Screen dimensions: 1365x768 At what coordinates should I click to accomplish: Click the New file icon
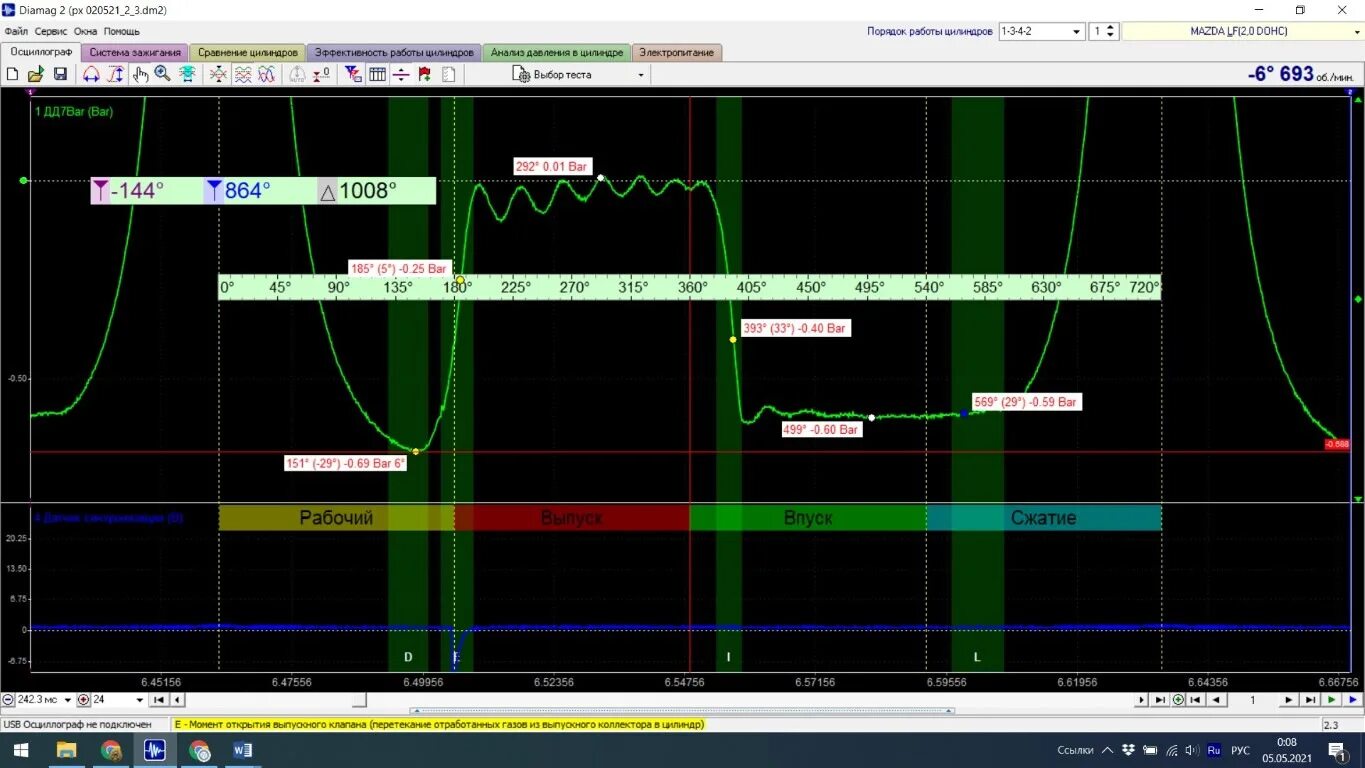coord(12,74)
